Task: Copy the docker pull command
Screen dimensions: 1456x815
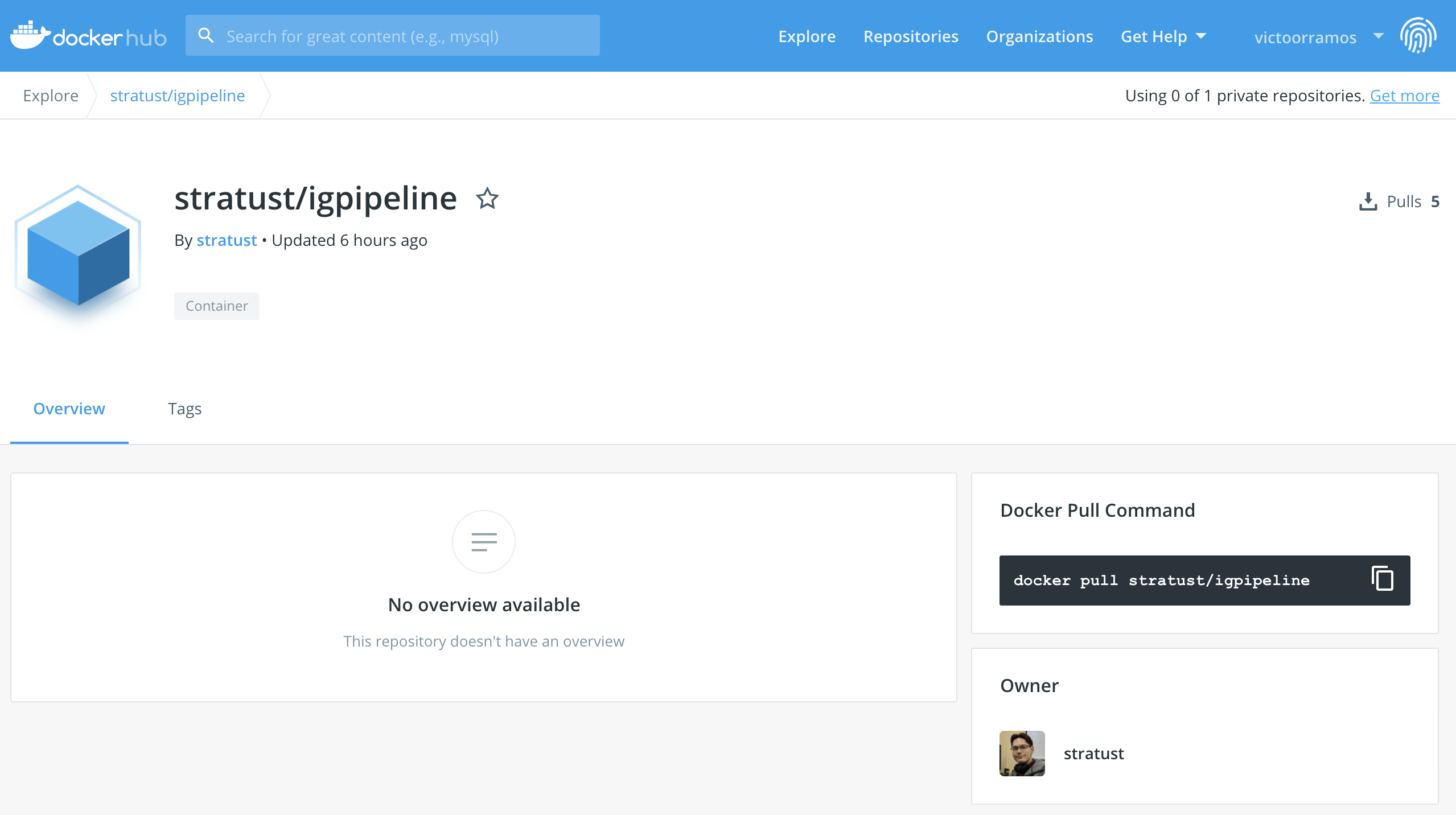Action: (1382, 579)
